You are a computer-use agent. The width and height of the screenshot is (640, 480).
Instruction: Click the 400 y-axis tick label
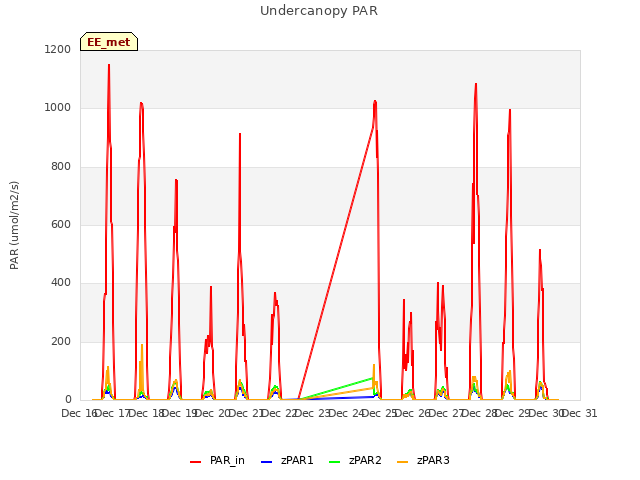[x=61, y=282]
